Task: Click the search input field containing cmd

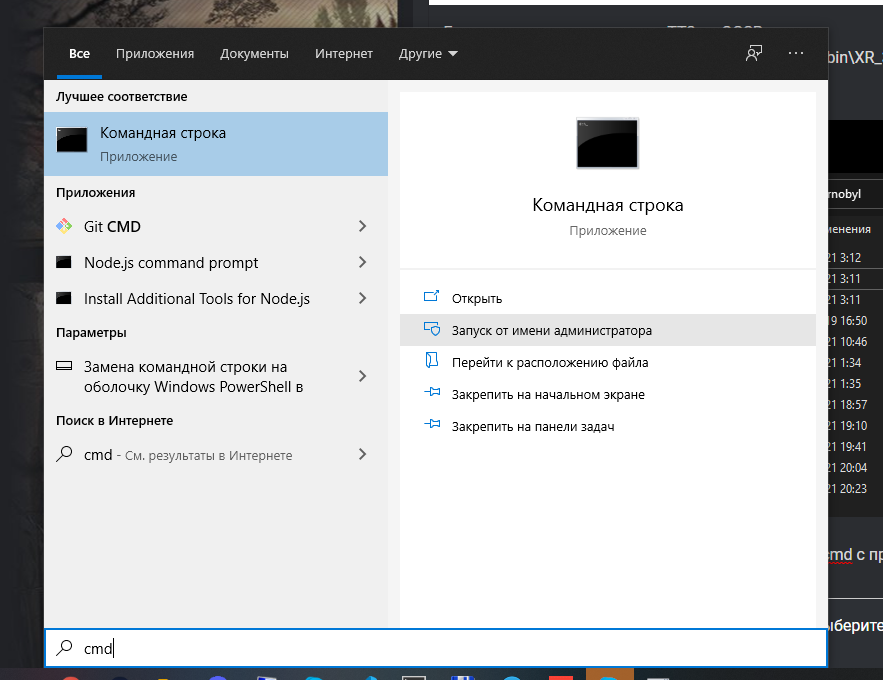Action: (450, 648)
